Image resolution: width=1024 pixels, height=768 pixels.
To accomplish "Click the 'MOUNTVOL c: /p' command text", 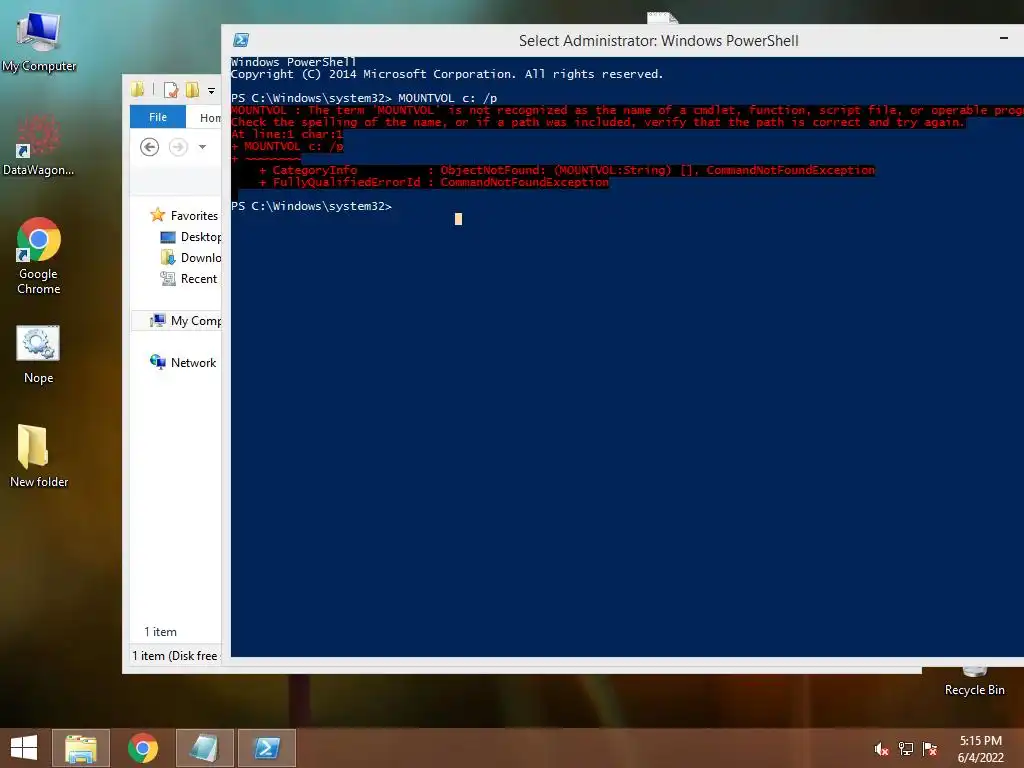I will click(x=447, y=98).
